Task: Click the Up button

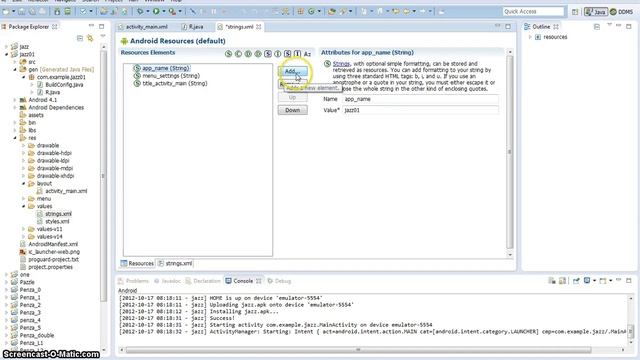Action: (293, 98)
